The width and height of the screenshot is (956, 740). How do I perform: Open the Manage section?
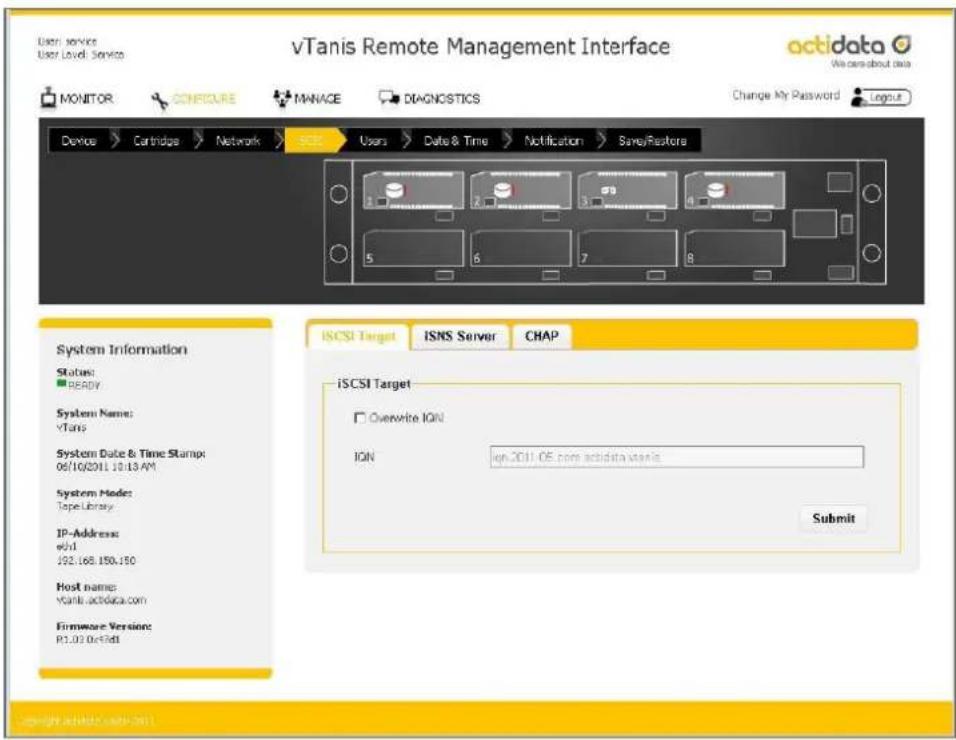[x=307, y=98]
